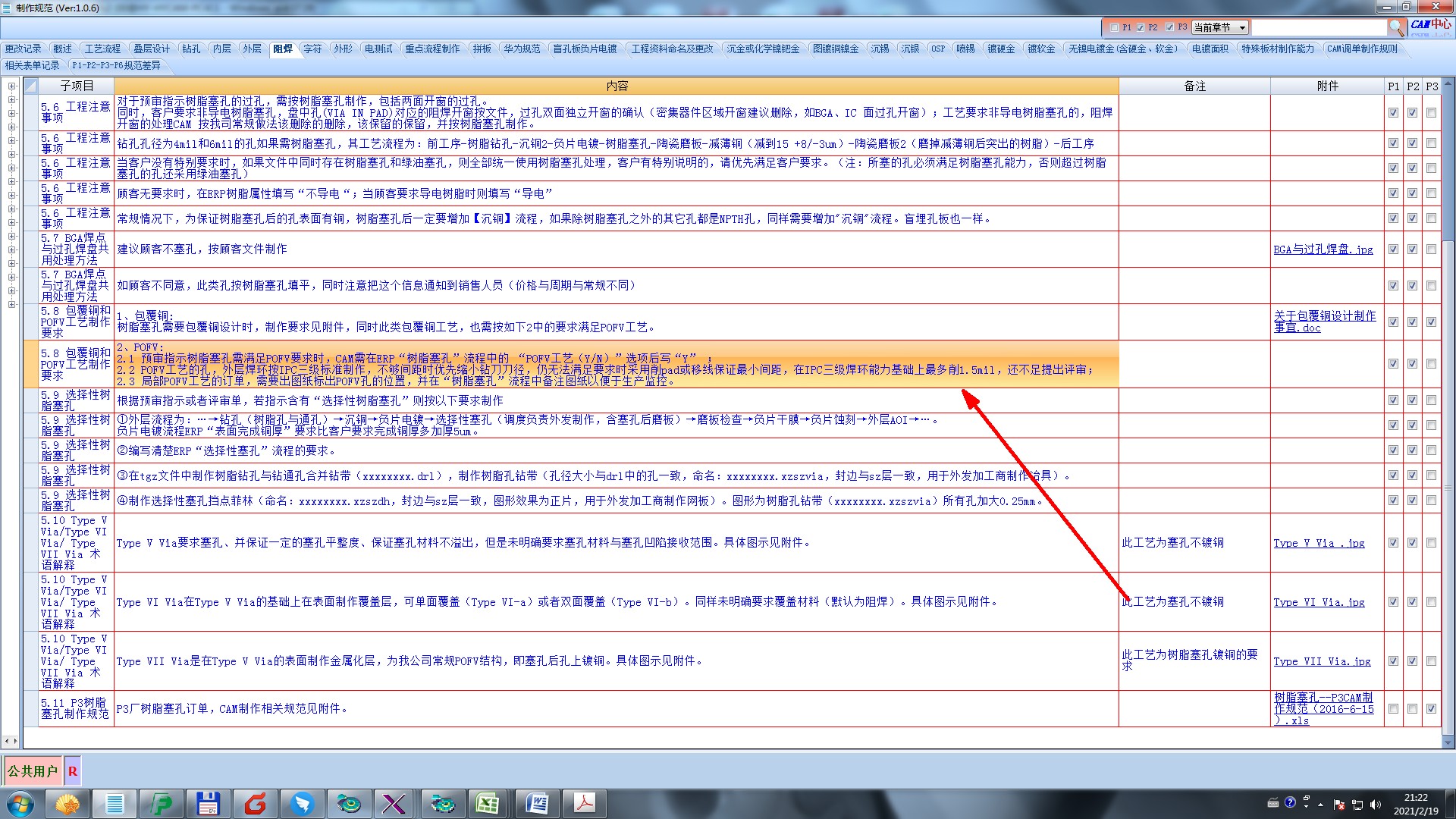Open Windows Start menu orb
1456x819 pixels.
point(20,804)
